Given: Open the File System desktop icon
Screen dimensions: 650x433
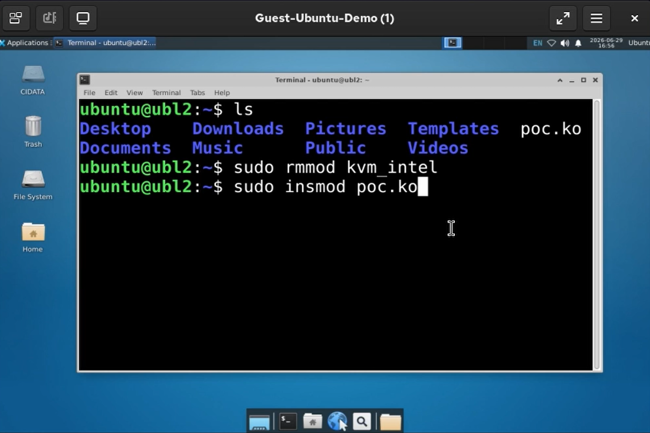Looking at the screenshot, I should pos(33,185).
